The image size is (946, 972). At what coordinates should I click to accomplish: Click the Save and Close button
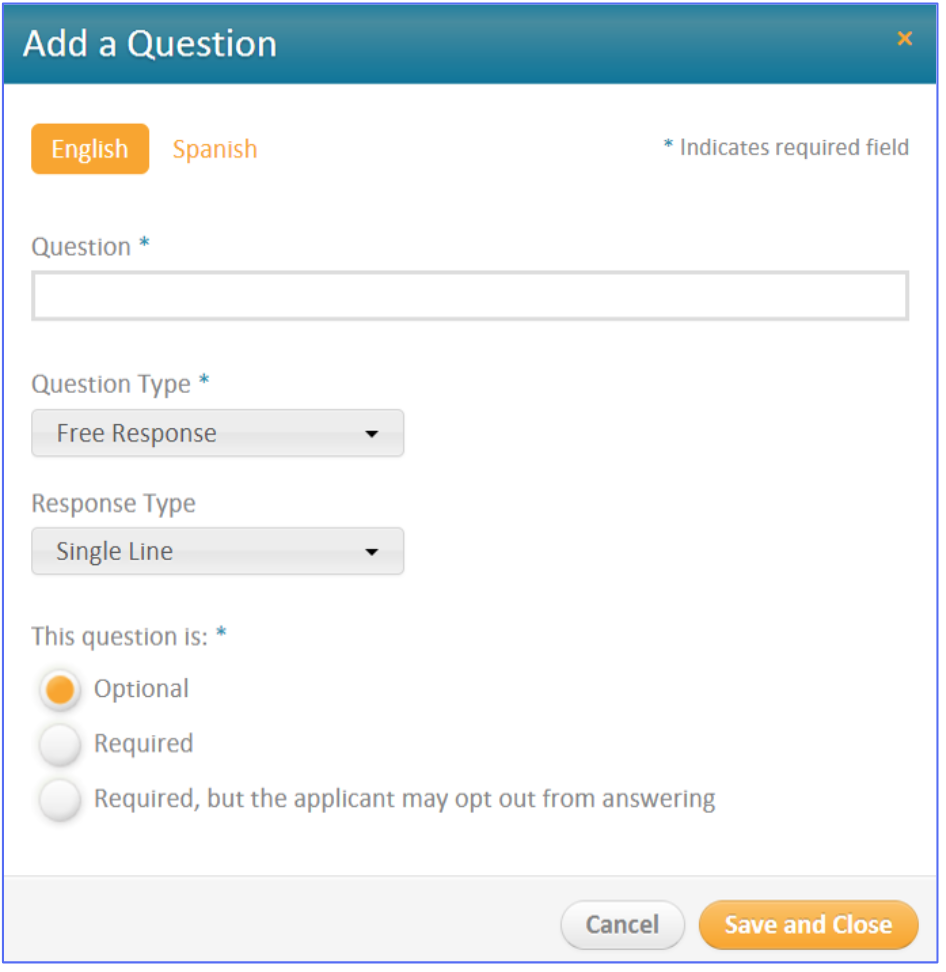(808, 925)
